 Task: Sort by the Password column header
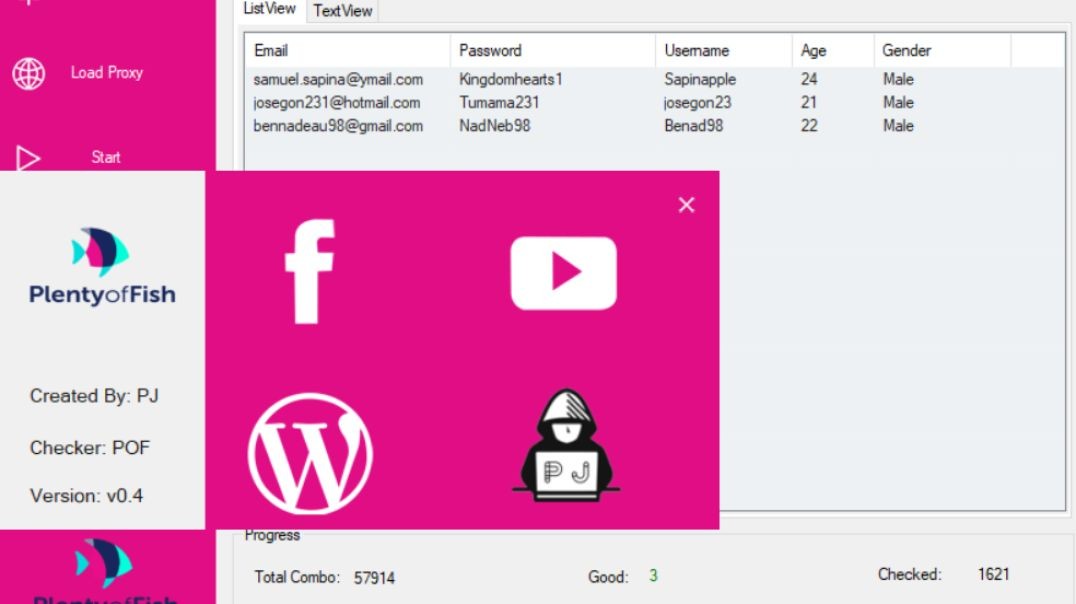pos(552,50)
